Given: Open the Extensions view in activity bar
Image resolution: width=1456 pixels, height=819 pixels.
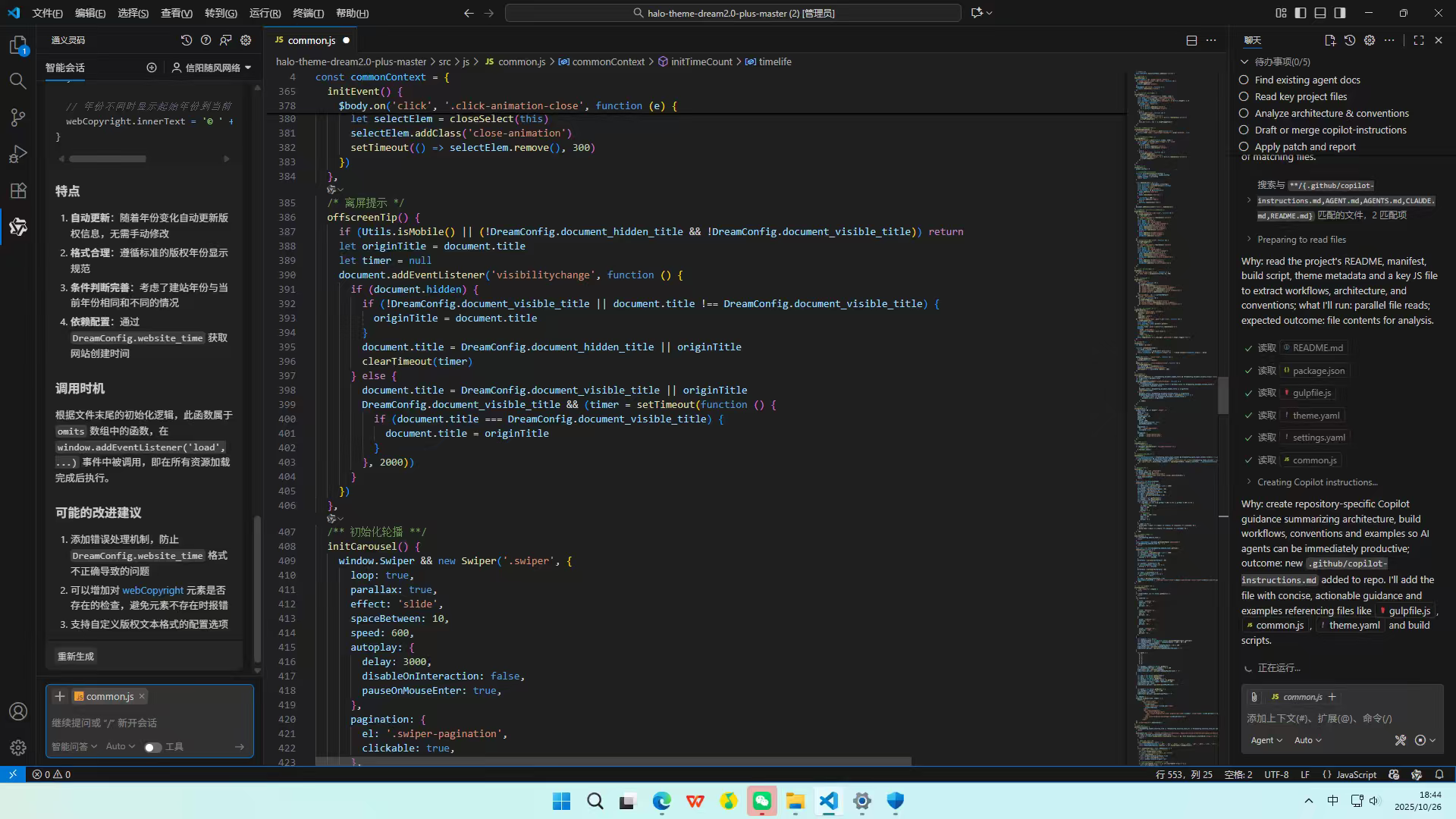Looking at the screenshot, I should coord(18,190).
